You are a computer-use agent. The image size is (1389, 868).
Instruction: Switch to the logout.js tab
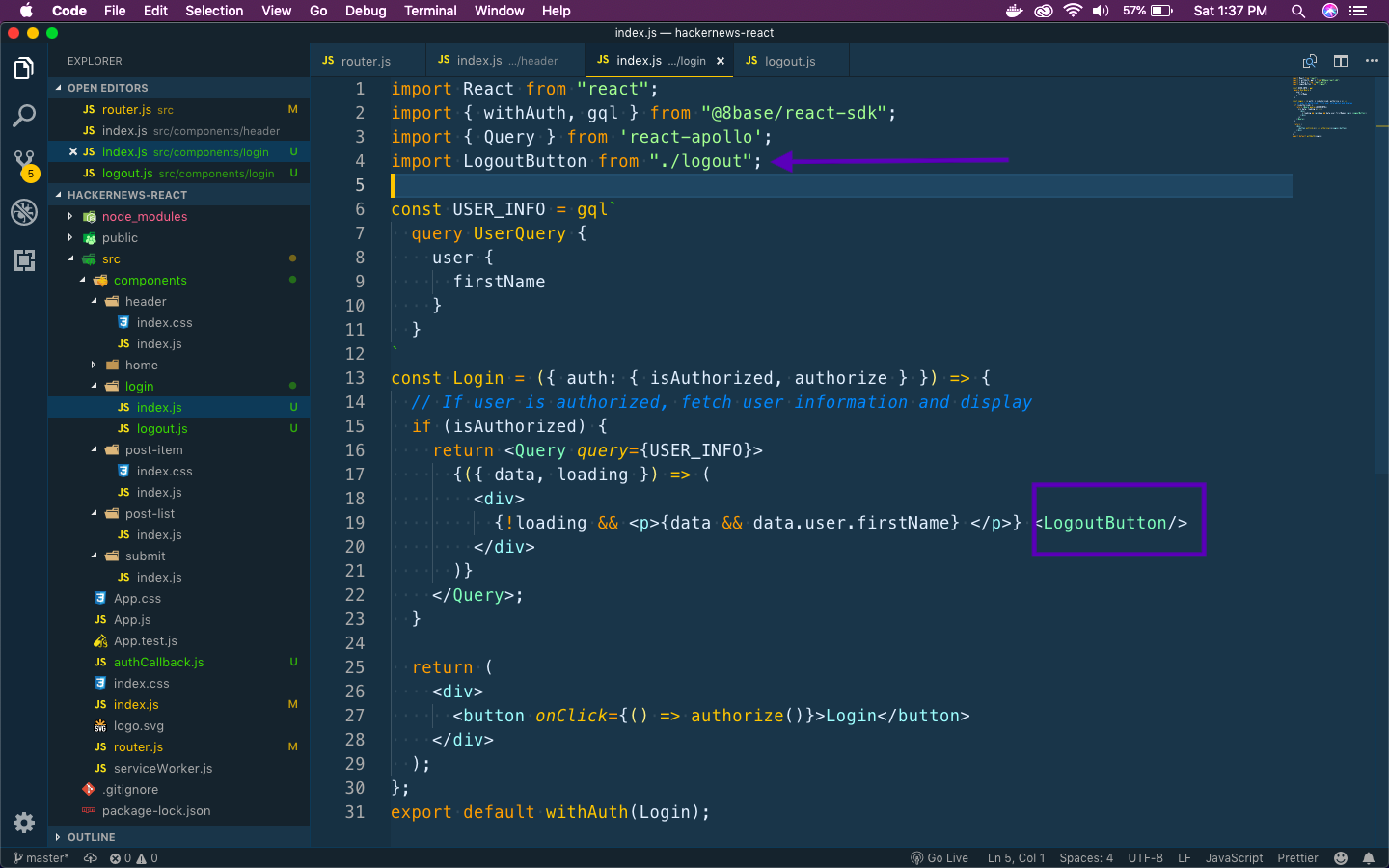790,61
